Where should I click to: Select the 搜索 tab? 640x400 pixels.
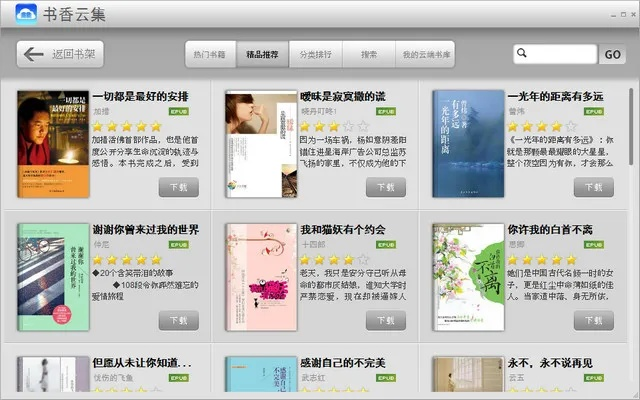point(369,54)
